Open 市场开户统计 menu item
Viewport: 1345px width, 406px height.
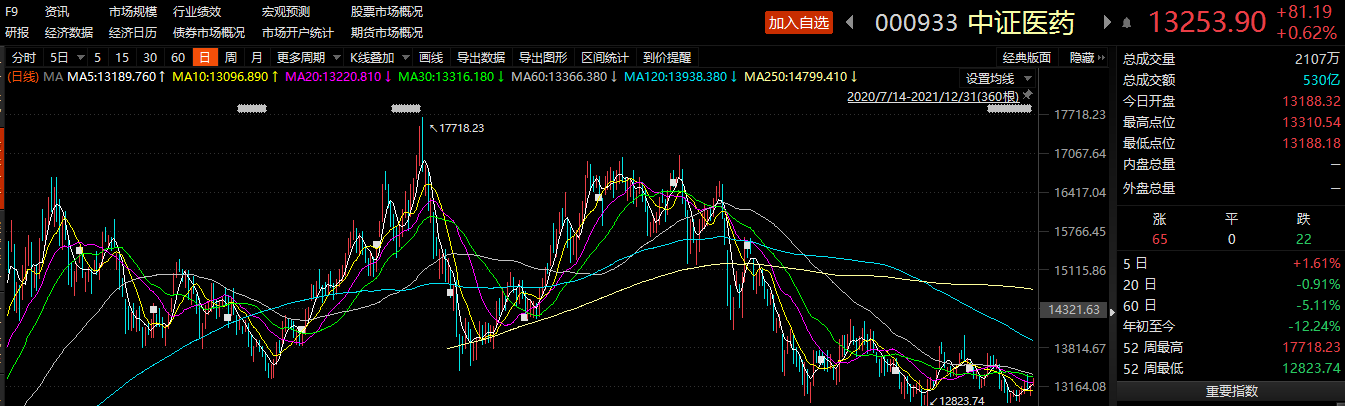[x=298, y=32]
